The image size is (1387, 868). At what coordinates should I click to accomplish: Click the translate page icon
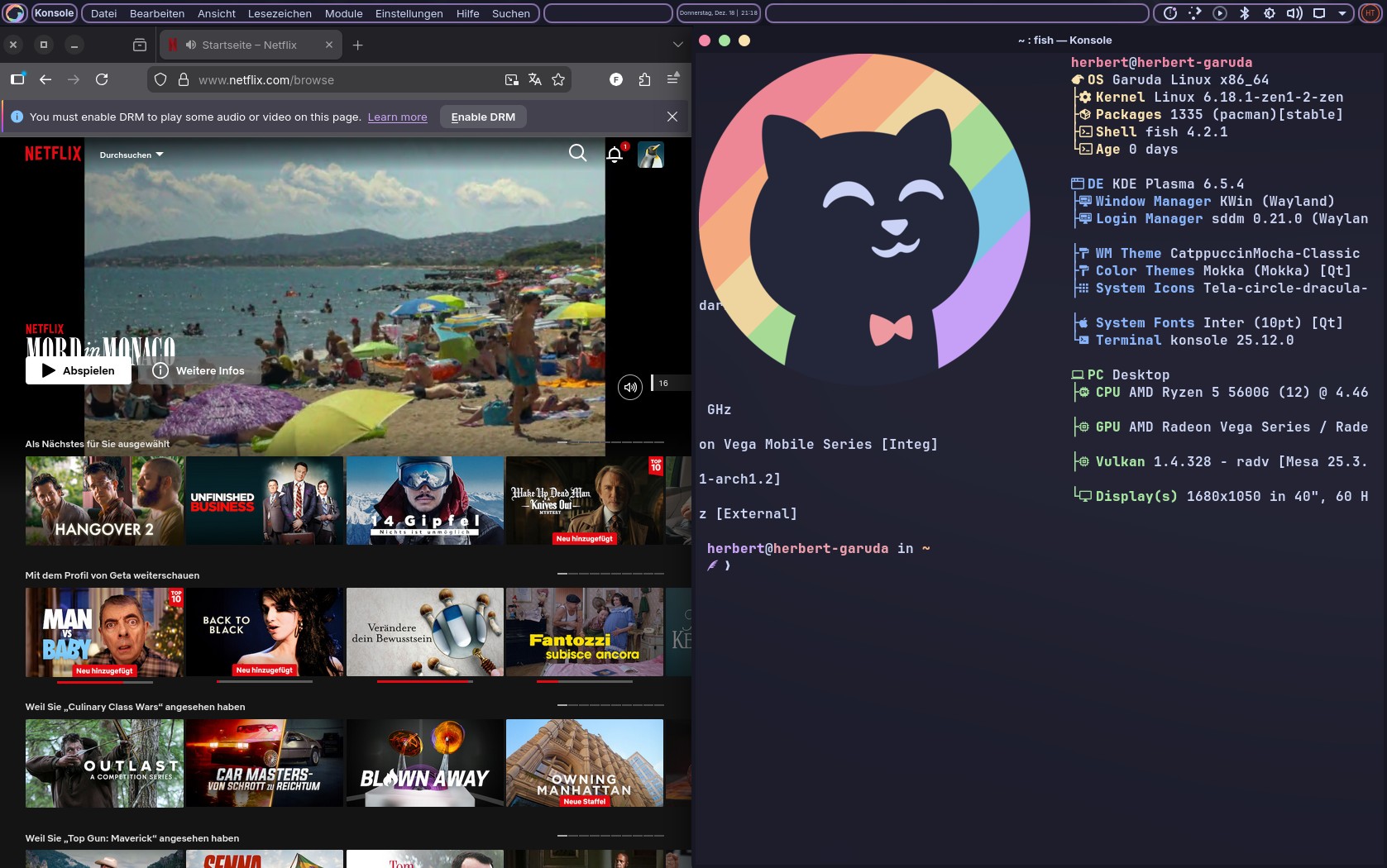tap(535, 79)
